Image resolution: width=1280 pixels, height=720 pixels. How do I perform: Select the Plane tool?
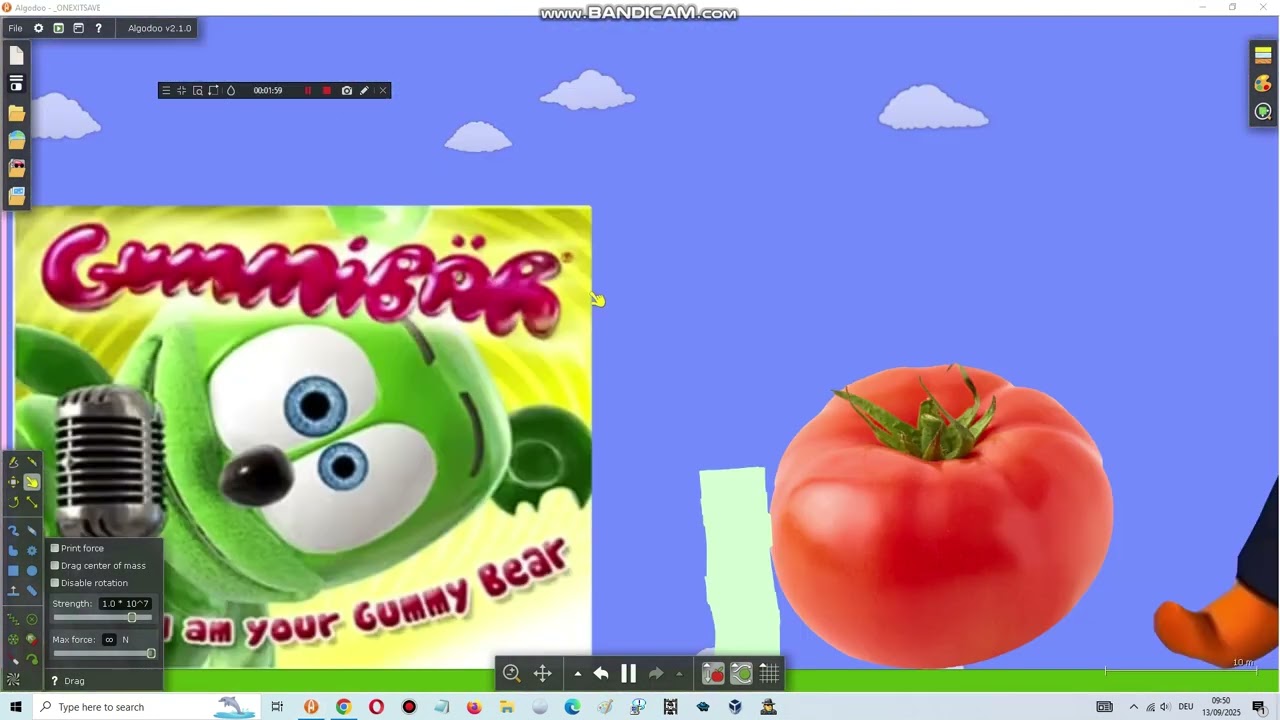click(x=13, y=591)
